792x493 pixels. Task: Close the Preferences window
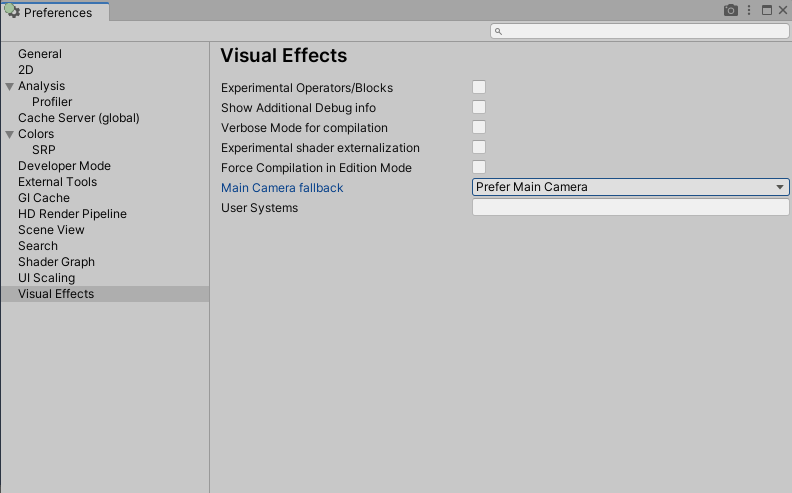click(782, 11)
